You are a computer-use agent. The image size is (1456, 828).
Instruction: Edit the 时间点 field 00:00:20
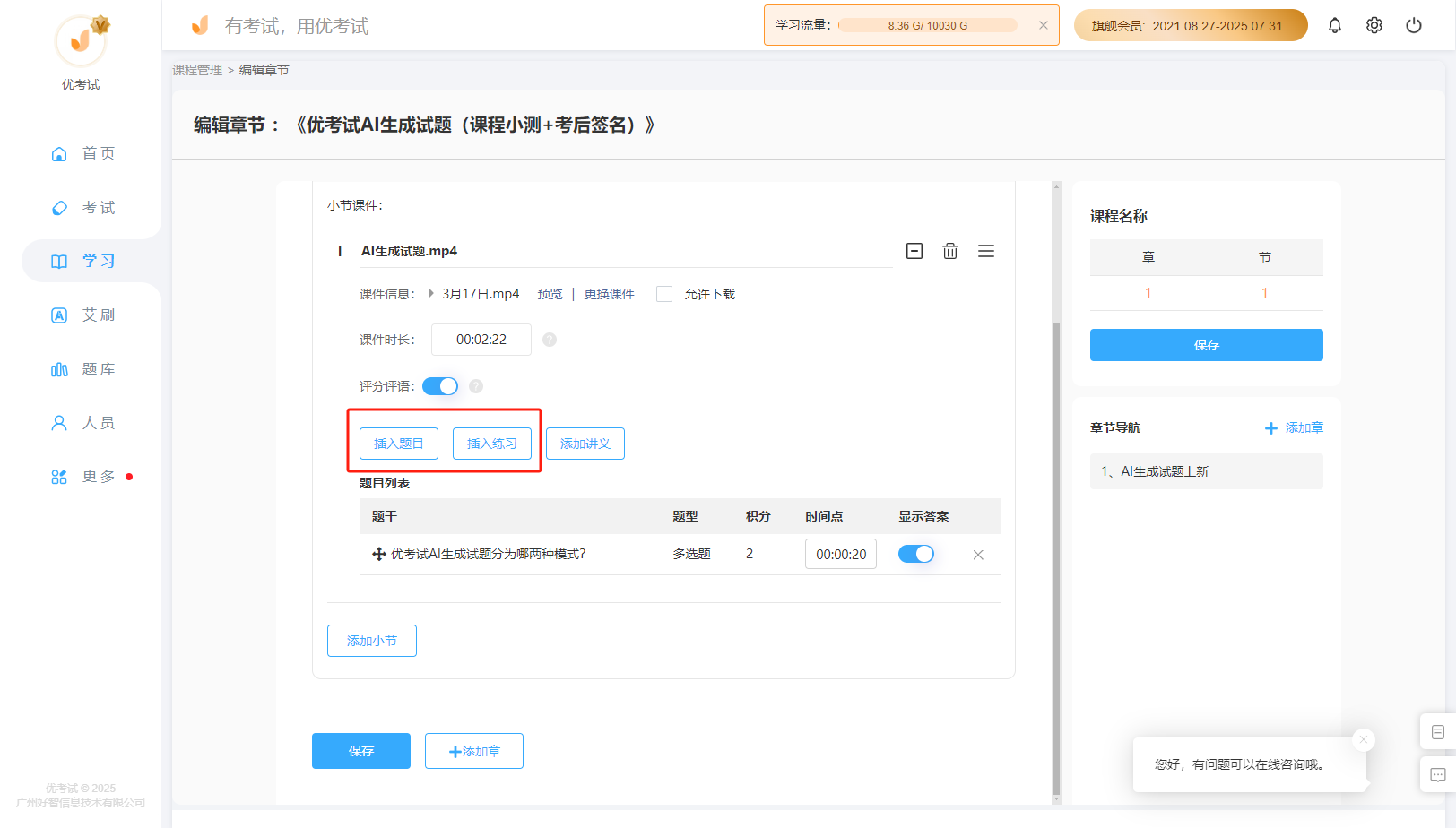click(841, 554)
